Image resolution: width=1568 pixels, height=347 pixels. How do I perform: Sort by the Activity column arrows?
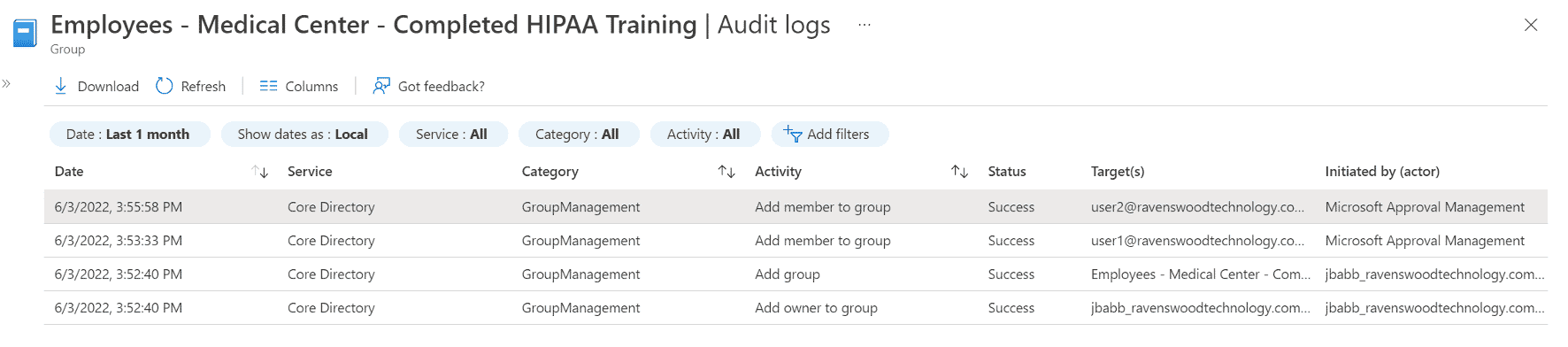pyautogui.click(x=960, y=172)
